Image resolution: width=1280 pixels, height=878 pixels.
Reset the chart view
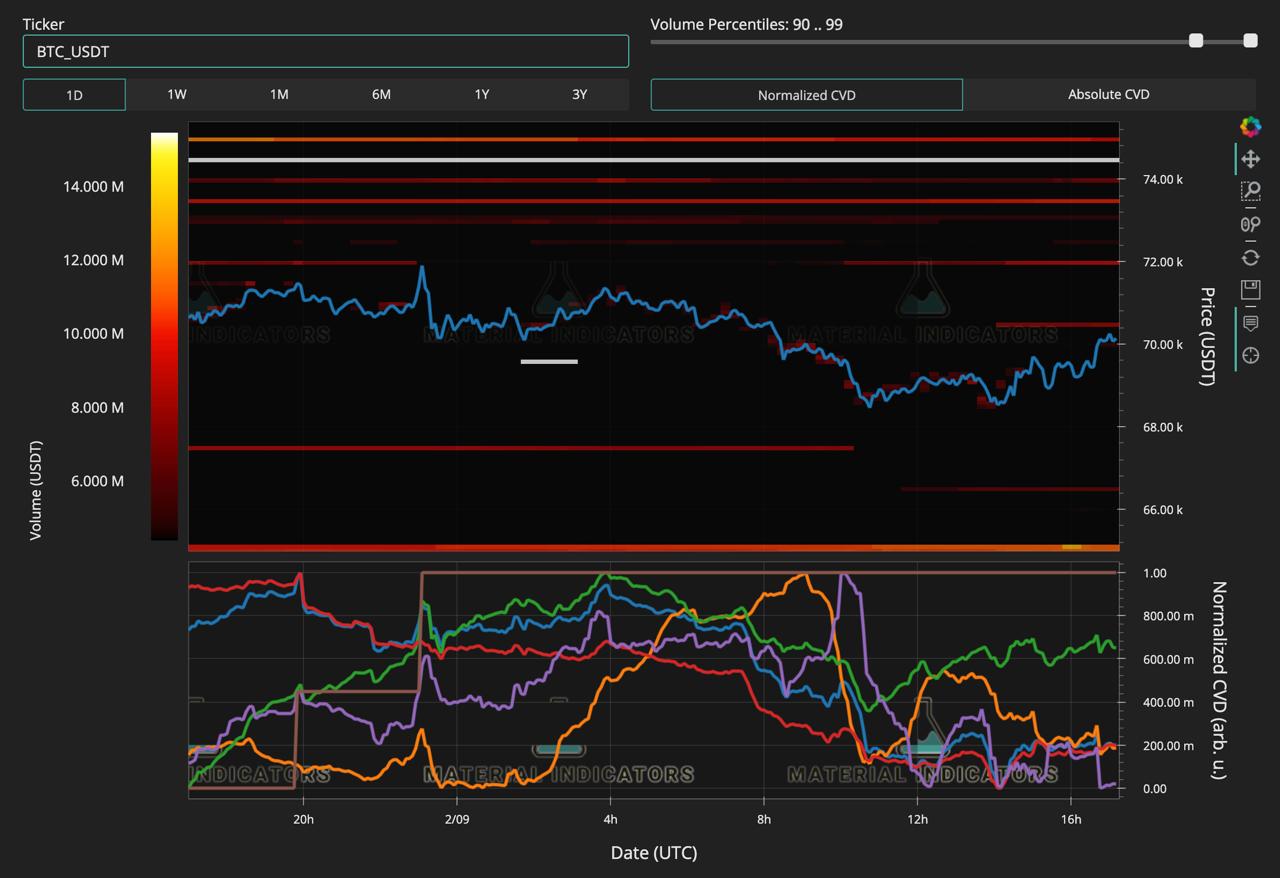tap(1250, 257)
